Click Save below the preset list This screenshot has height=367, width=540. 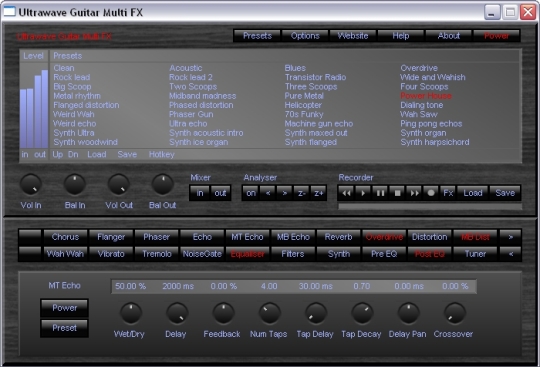127,155
